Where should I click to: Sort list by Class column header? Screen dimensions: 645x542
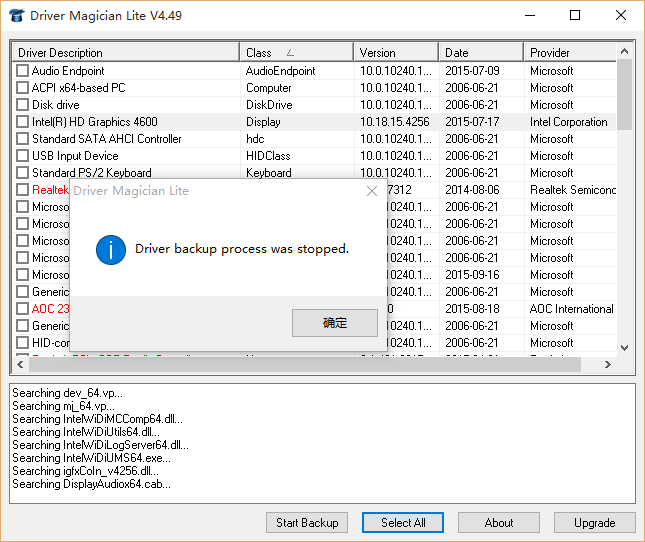pos(296,52)
